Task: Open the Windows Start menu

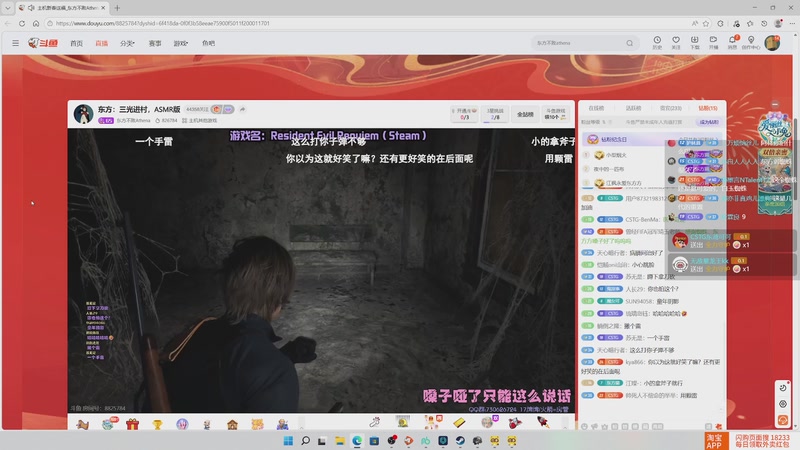Action: coord(288,441)
